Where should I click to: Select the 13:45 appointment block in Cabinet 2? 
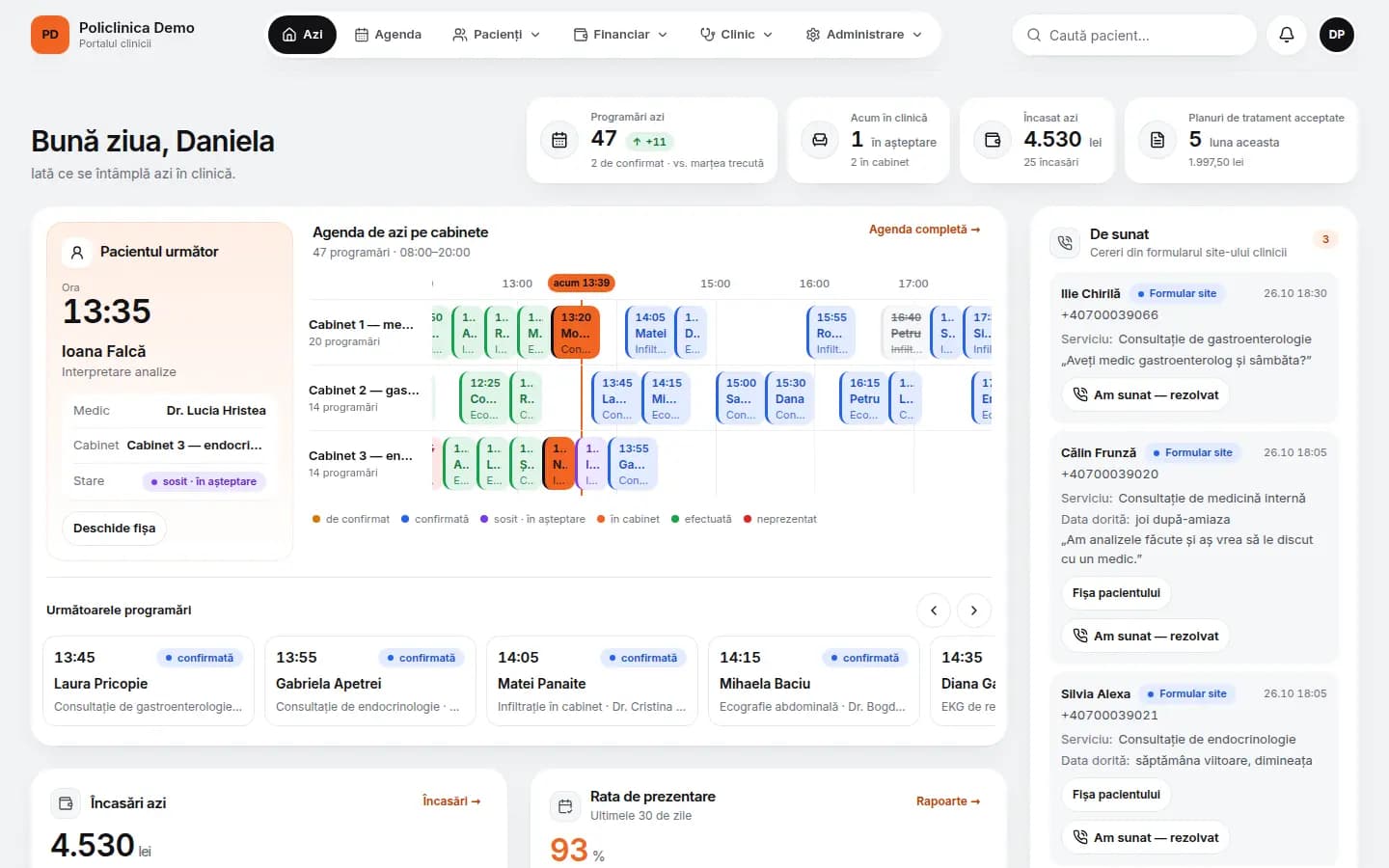point(615,398)
